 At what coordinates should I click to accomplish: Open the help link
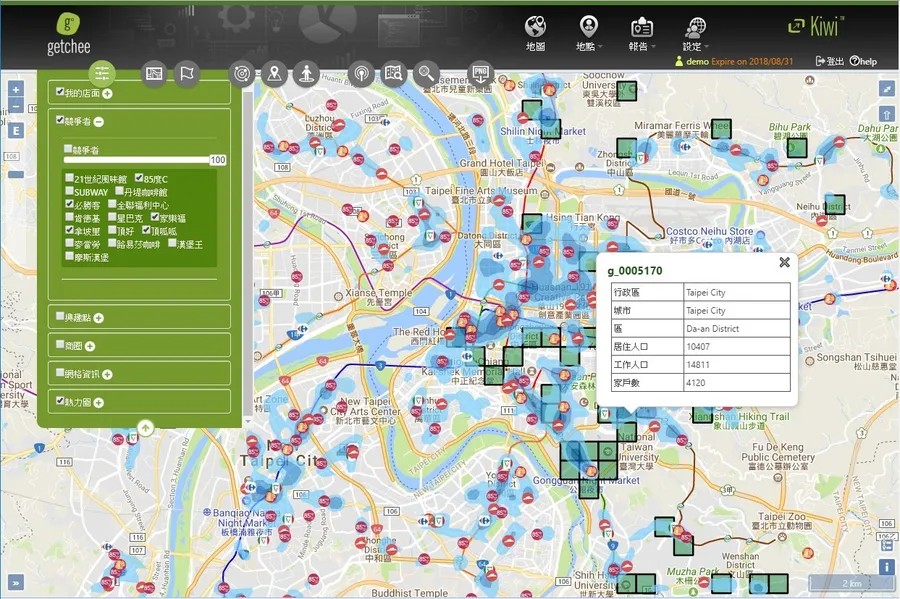point(863,61)
